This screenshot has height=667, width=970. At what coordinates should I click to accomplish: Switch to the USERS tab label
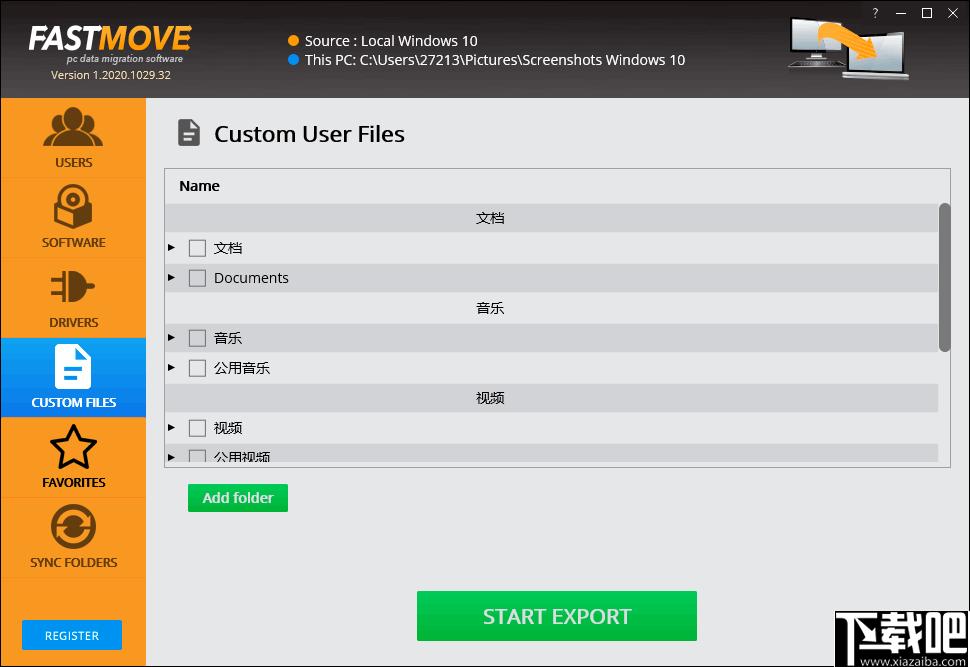click(74, 163)
